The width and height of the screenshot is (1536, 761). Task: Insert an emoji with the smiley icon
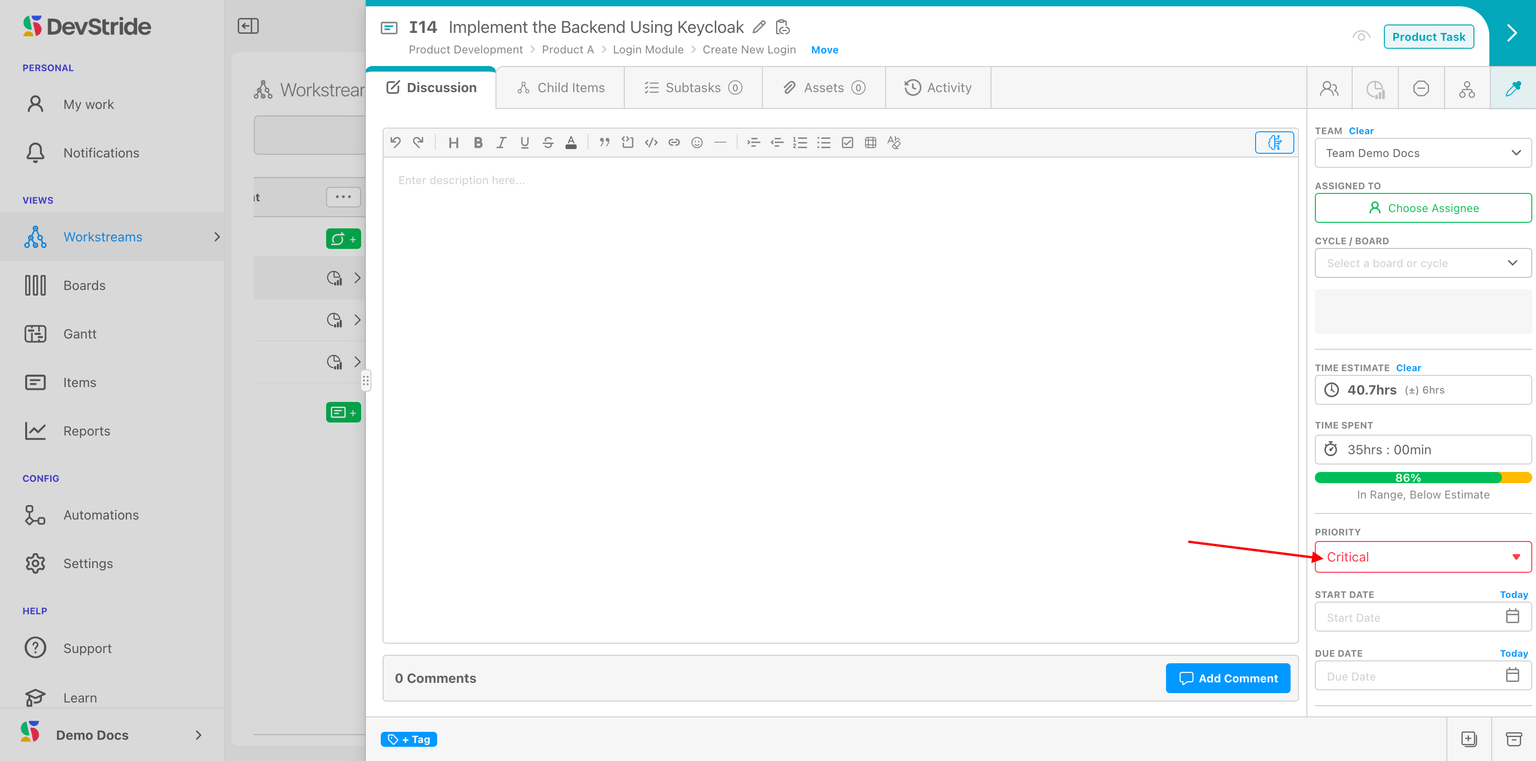pos(697,143)
